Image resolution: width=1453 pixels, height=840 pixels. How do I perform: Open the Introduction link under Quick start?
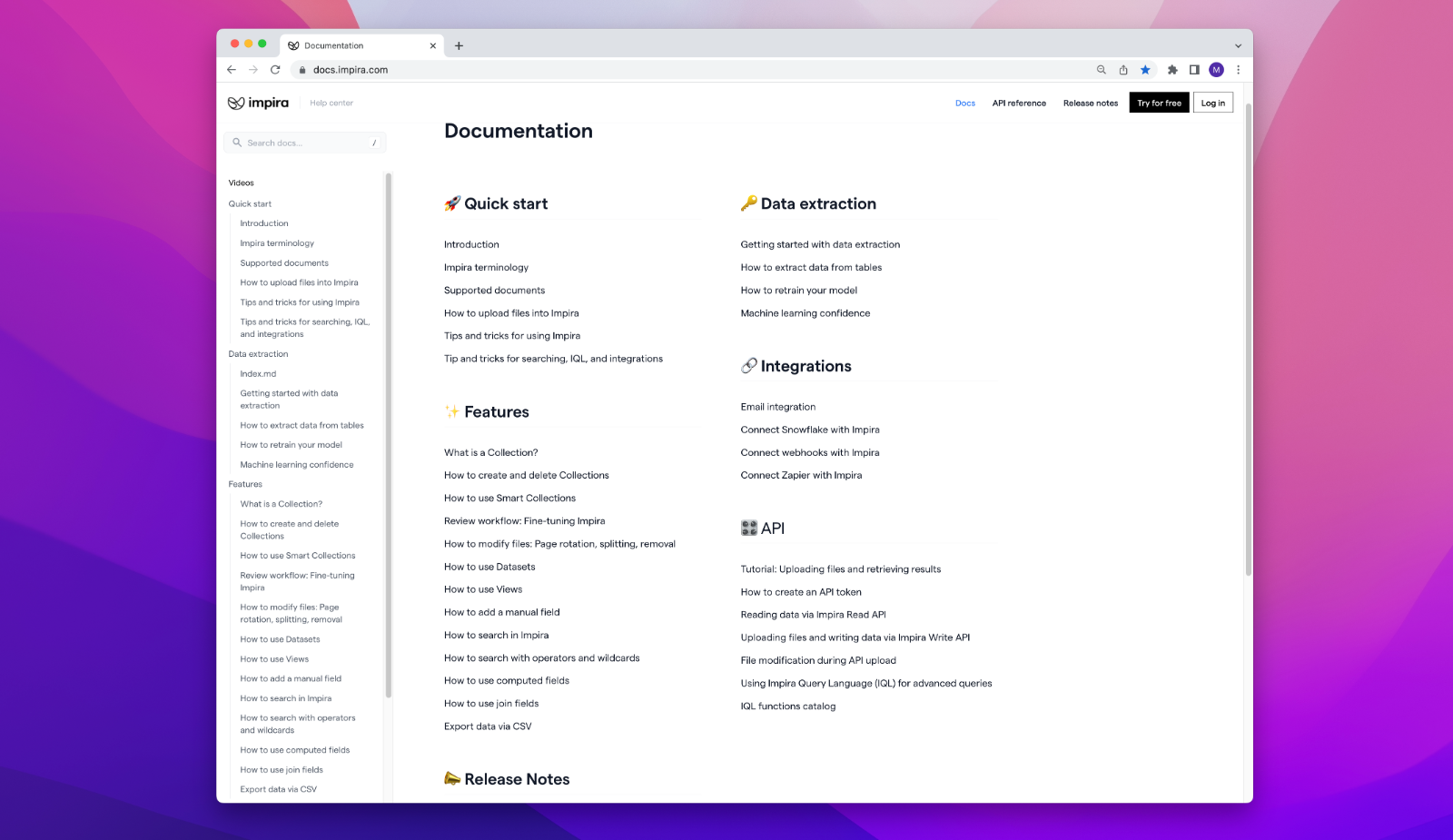471,245
